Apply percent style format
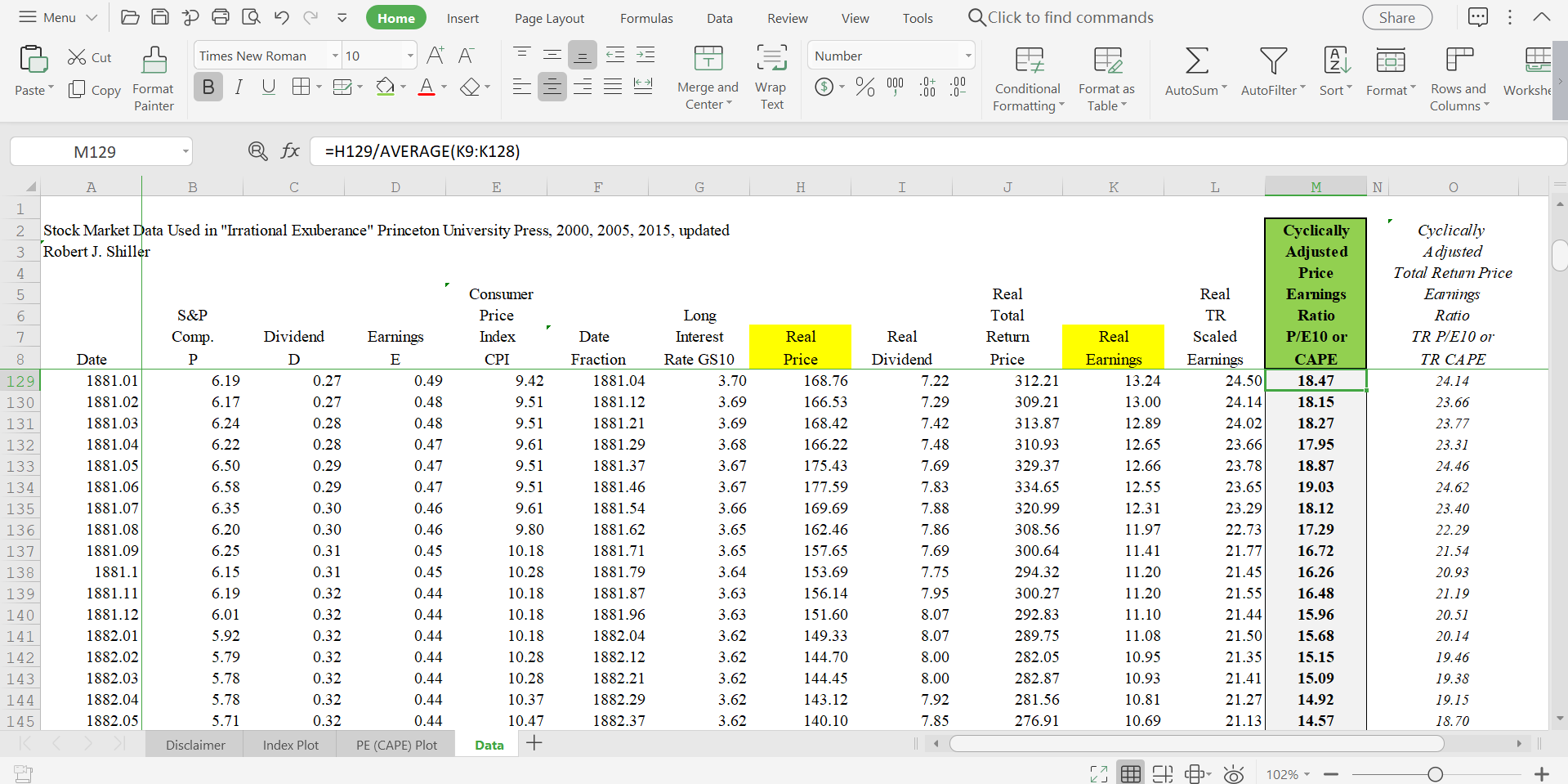This screenshot has width=1568, height=784. pyautogui.click(x=865, y=87)
